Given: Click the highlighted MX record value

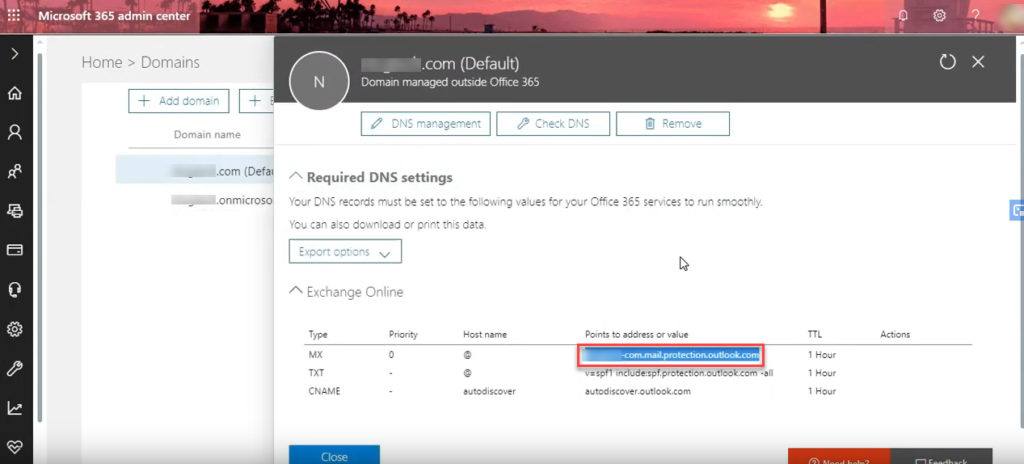Looking at the screenshot, I should coord(670,356).
